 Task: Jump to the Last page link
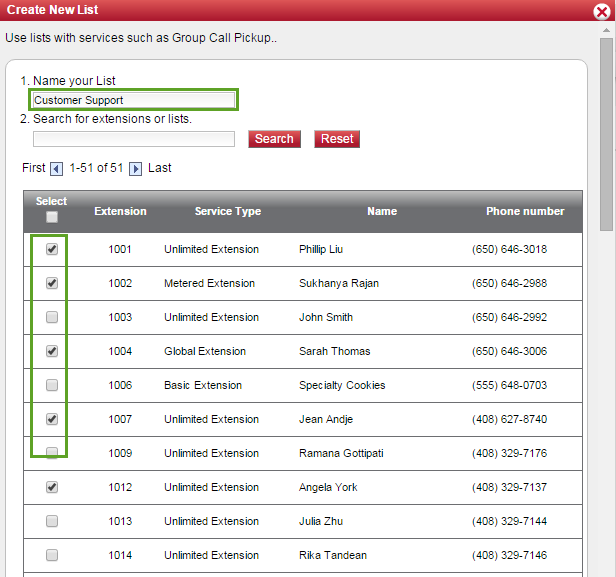(x=160, y=168)
